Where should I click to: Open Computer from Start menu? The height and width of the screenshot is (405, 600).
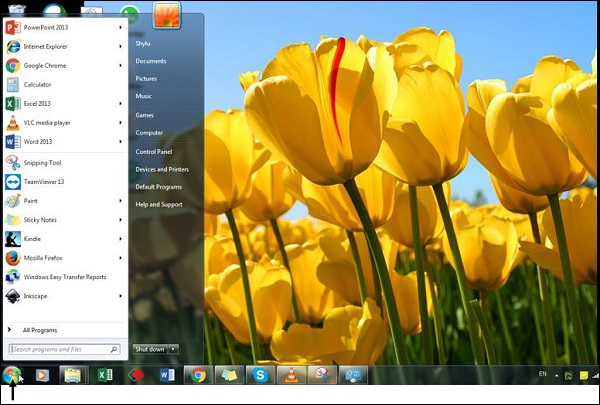(149, 133)
